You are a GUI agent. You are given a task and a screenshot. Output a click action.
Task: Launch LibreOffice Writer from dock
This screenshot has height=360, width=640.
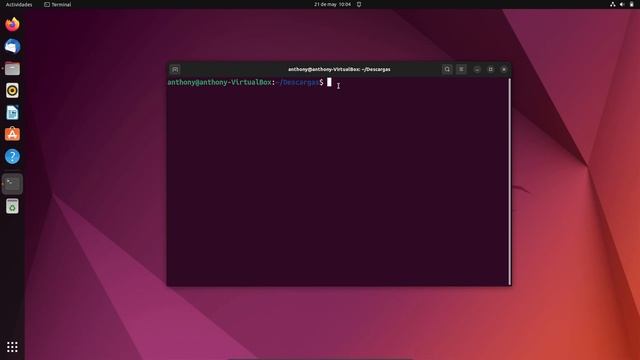12,113
